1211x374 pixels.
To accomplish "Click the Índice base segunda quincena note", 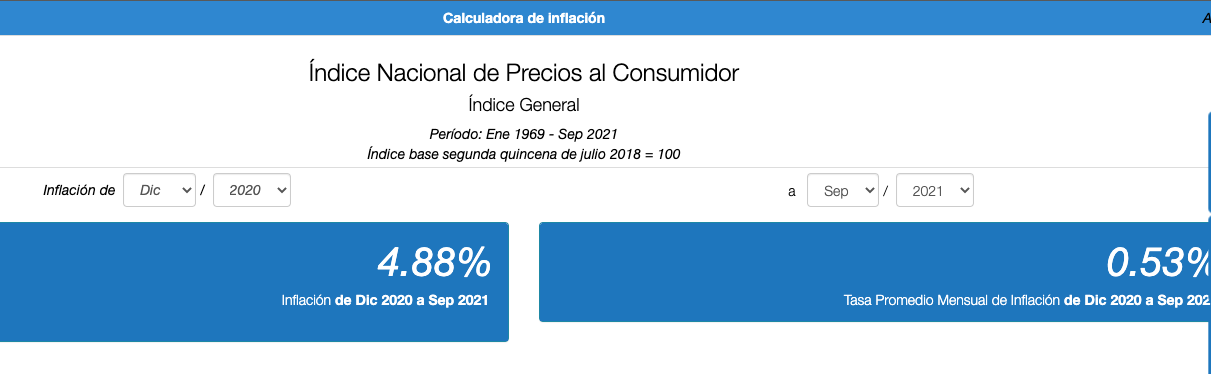I will (524, 154).
